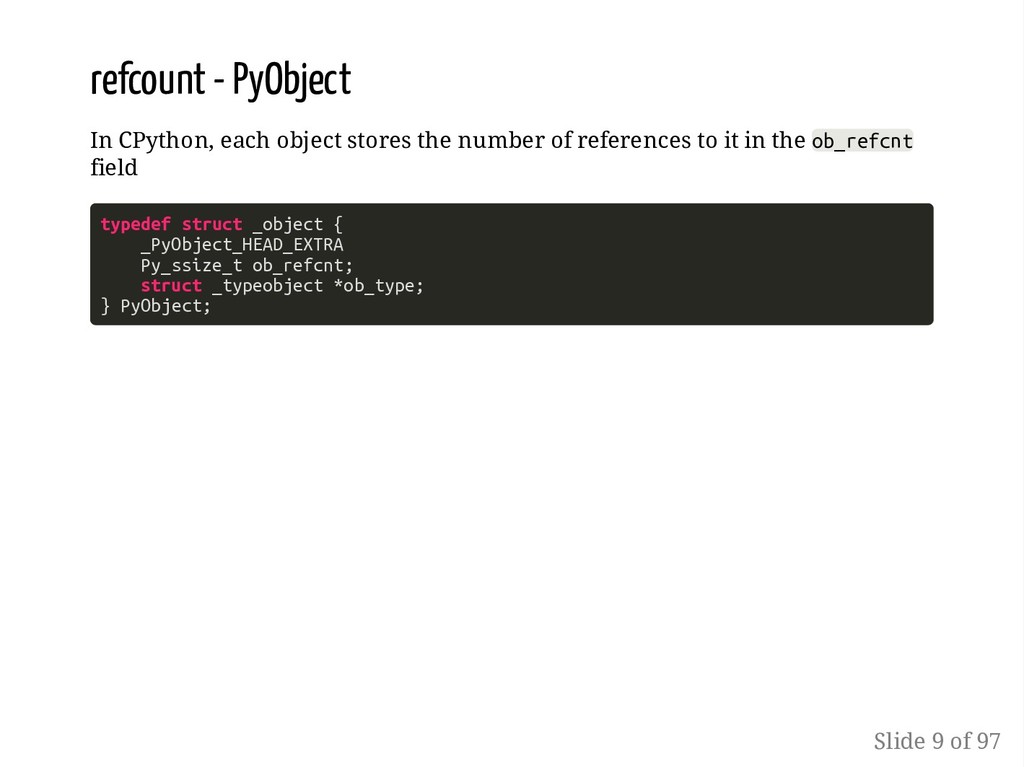
Task: Select the highlighted ob_refcnt inline code
Action: tap(862, 140)
